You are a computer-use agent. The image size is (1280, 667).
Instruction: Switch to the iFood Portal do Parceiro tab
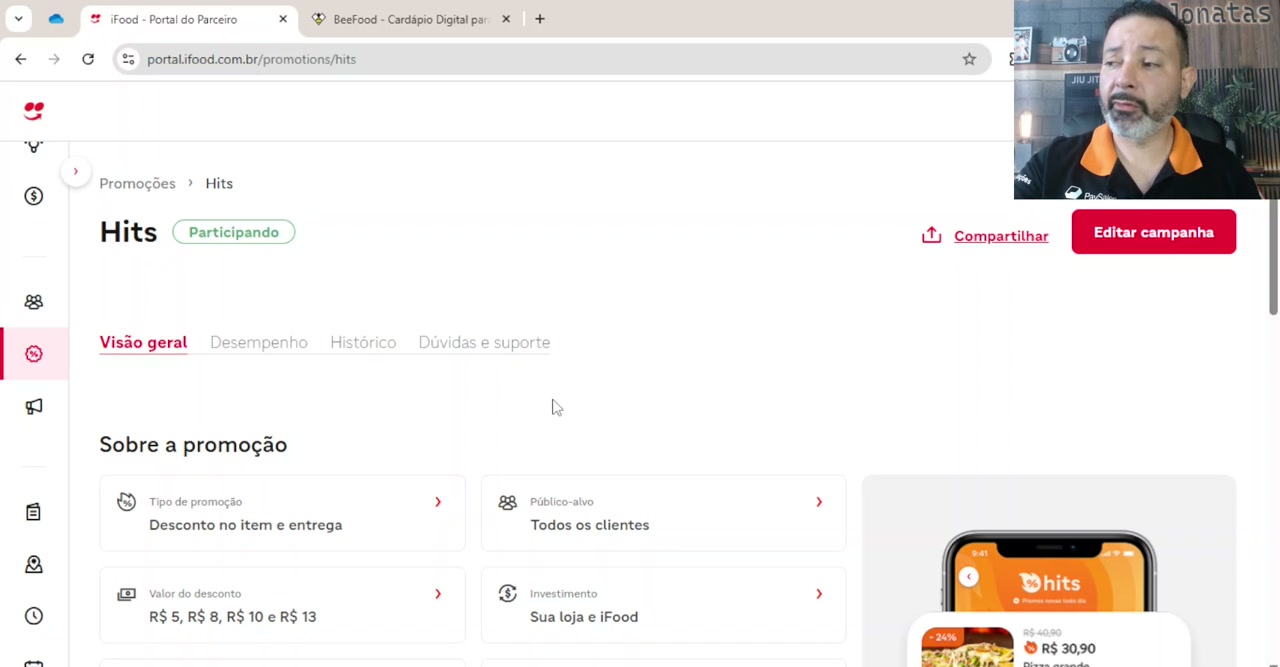pos(188,19)
